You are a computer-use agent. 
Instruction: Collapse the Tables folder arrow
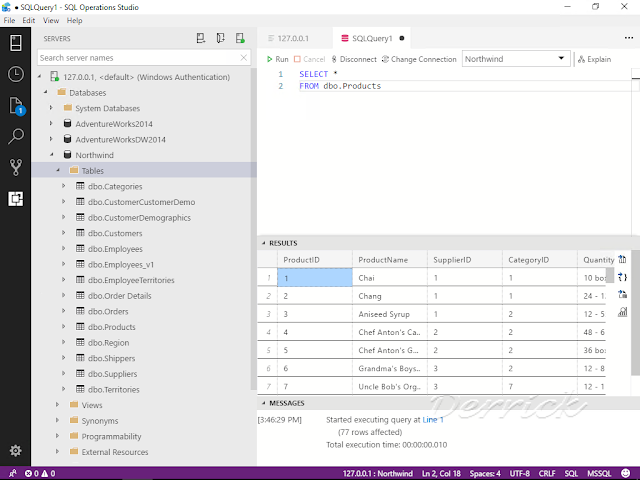point(58,170)
